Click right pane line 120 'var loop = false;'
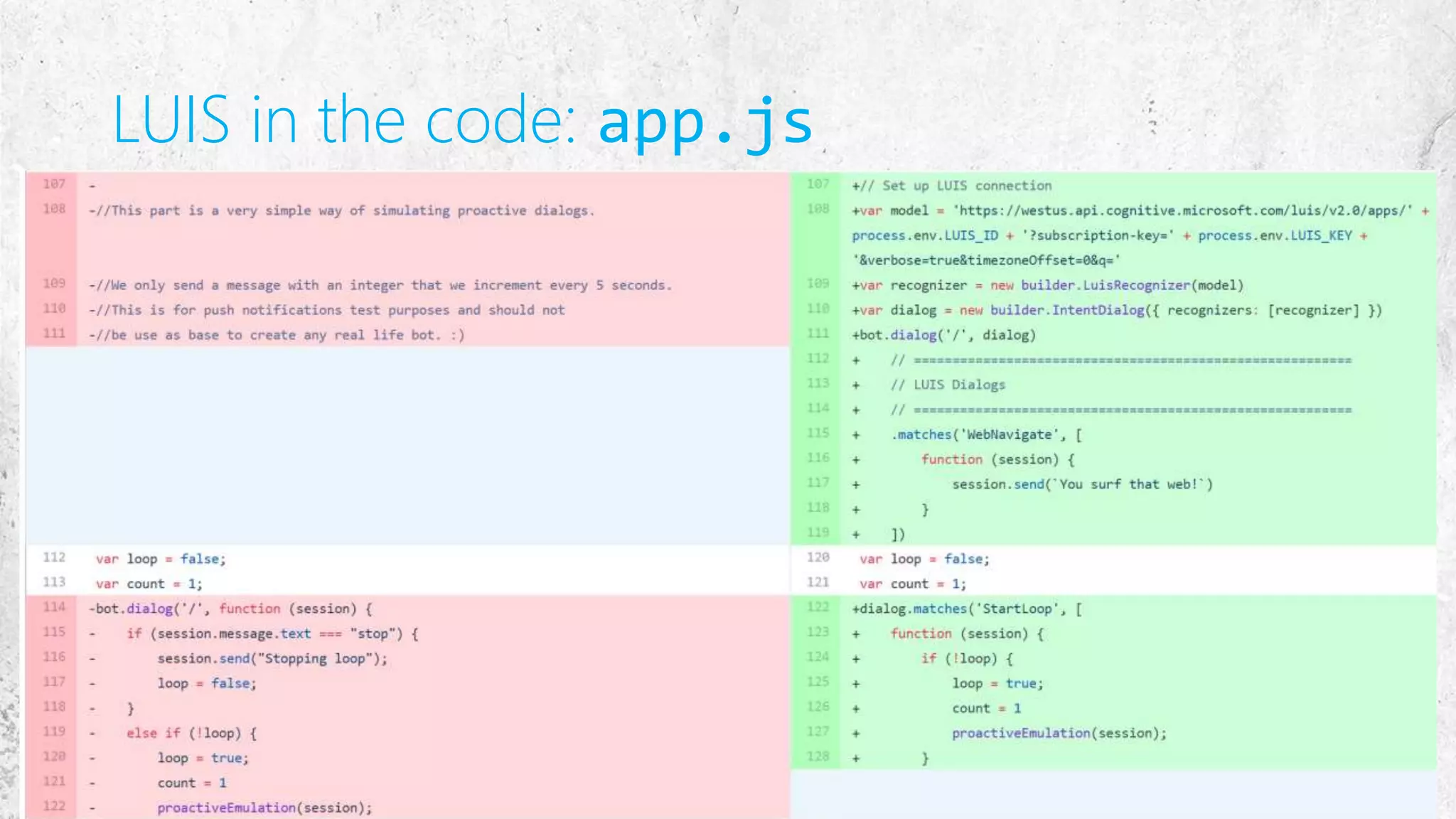This screenshot has width=1456, height=819. coord(924,559)
